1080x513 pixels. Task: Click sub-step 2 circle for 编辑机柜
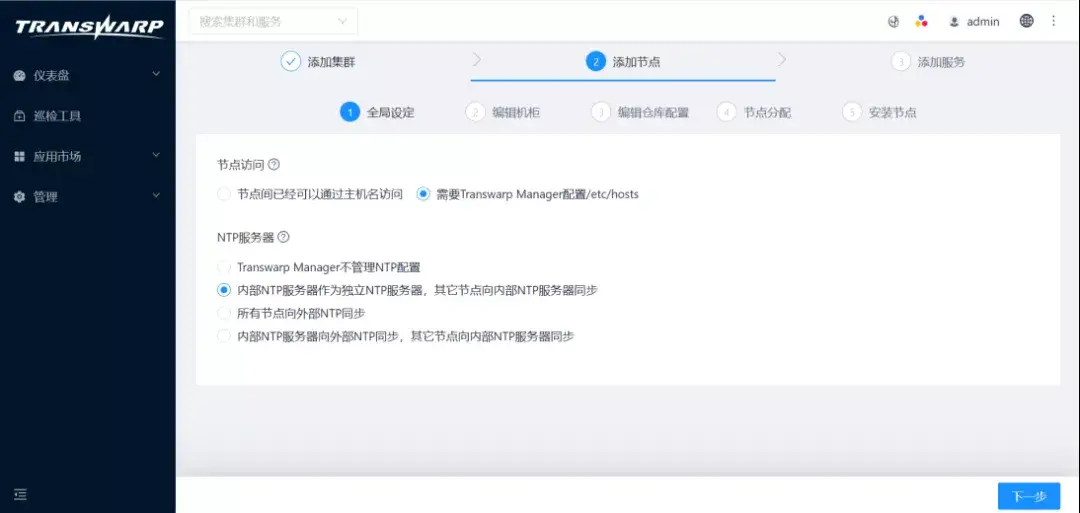[x=475, y=112]
